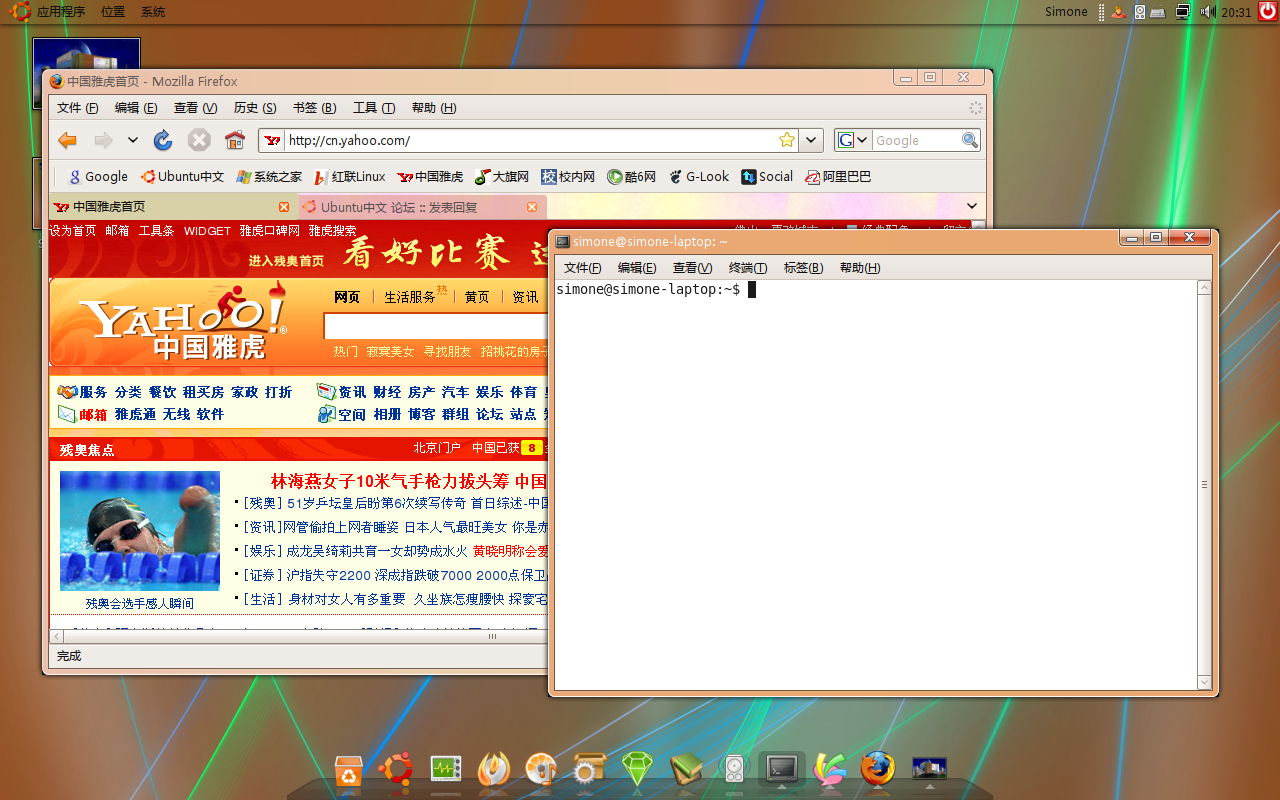Image resolution: width=1280 pixels, height=800 pixels.
Task: Open the Ubuntu中文 bookmark
Action: [x=182, y=177]
